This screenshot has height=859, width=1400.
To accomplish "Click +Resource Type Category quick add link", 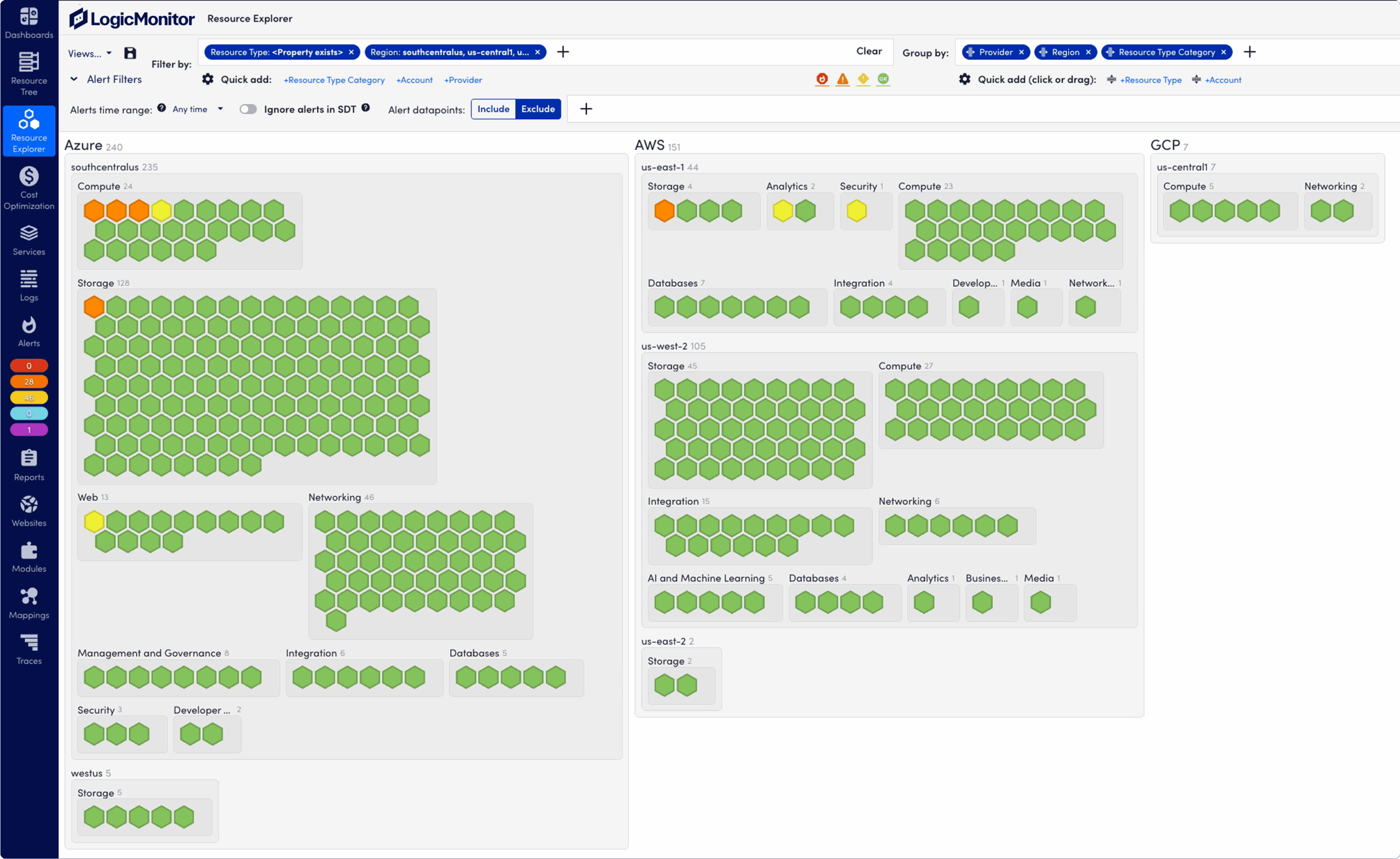I will pyautogui.click(x=334, y=80).
